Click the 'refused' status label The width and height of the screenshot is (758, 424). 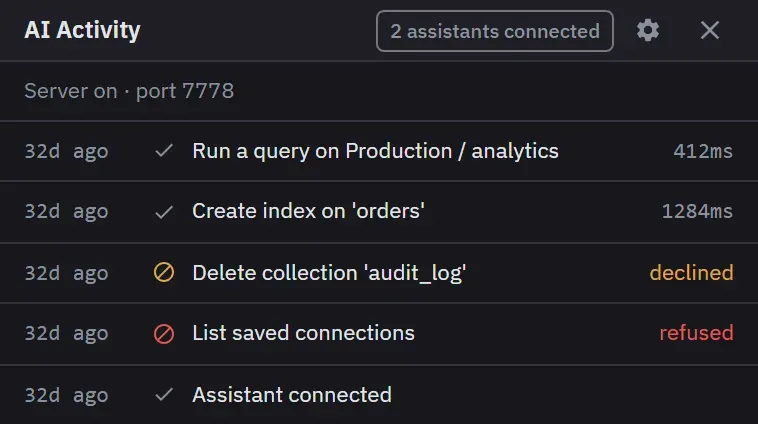697,333
